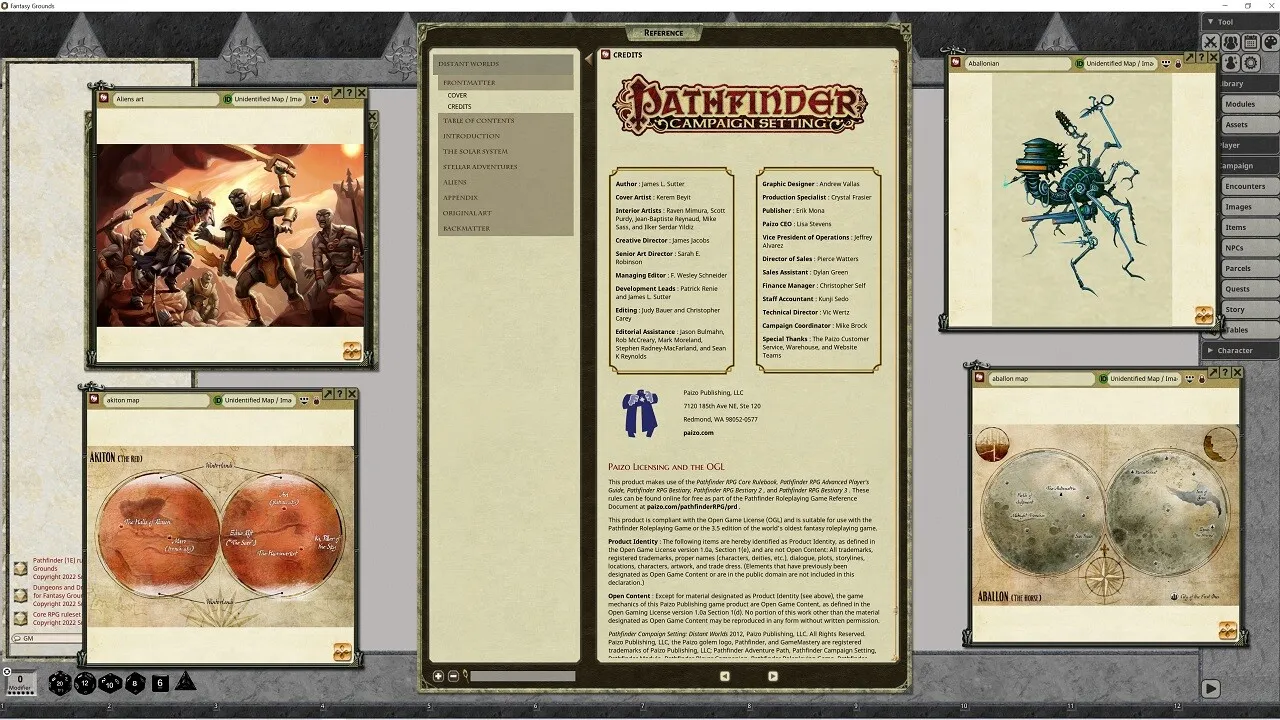The height and width of the screenshot is (720, 1280).
Task: Go to previous reference page
Action: tap(725, 676)
